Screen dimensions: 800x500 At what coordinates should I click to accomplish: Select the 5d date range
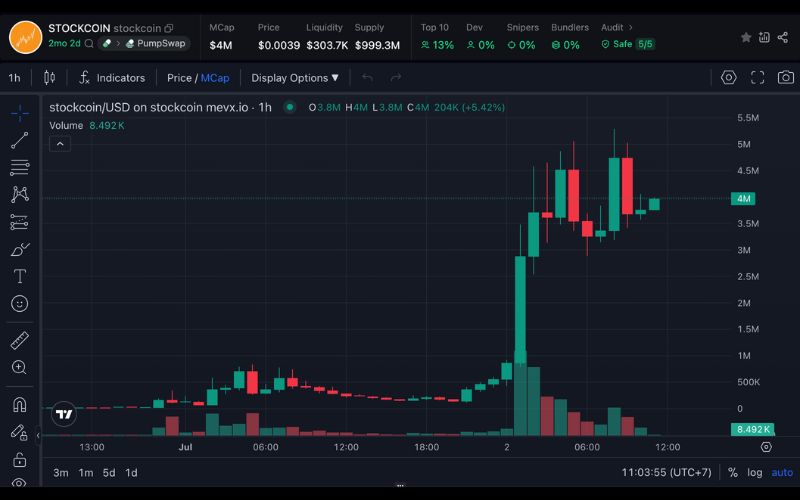click(x=109, y=472)
